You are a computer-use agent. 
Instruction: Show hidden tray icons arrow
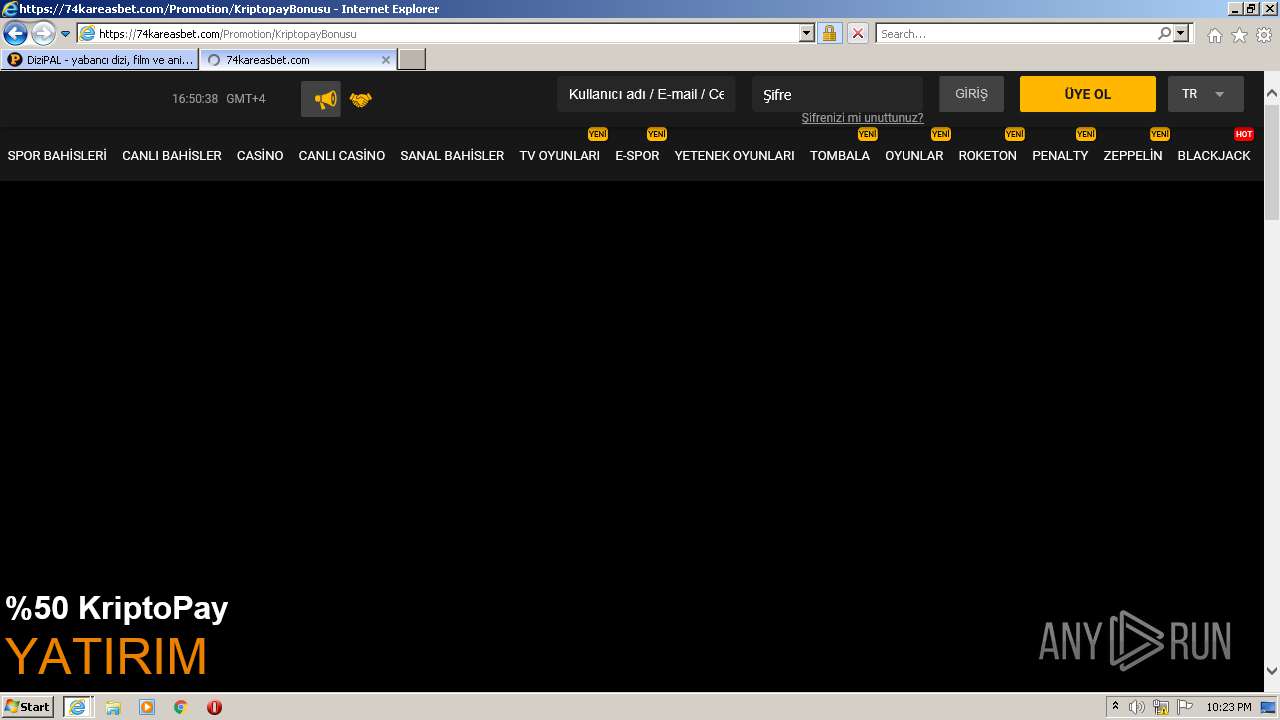click(x=1115, y=707)
